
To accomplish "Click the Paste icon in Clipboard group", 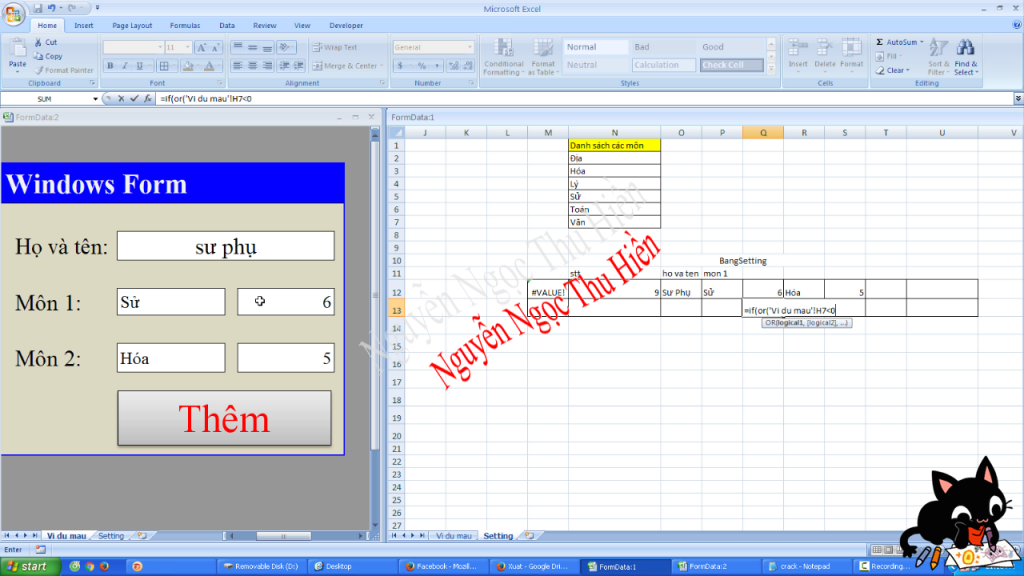I will click(17, 51).
